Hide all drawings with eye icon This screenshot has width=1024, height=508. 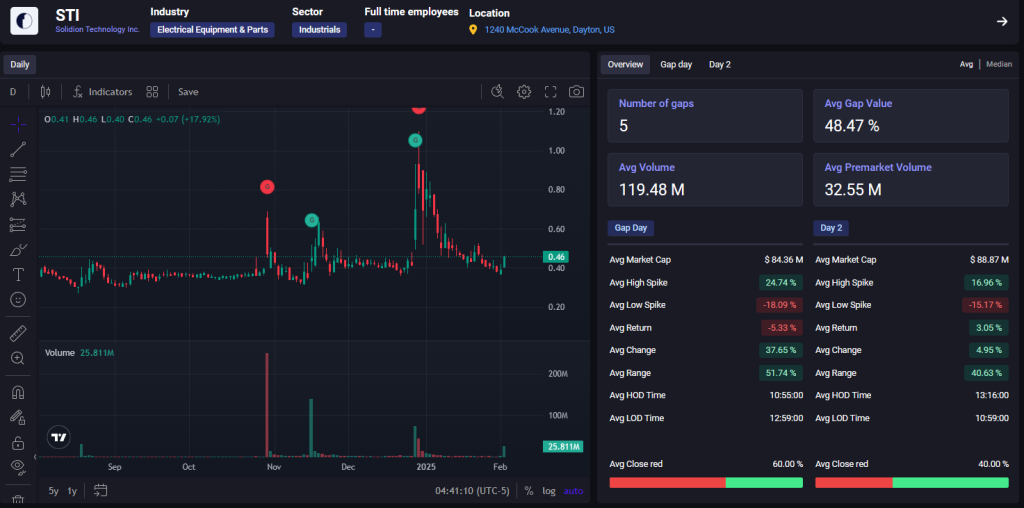(x=18, y=467)
